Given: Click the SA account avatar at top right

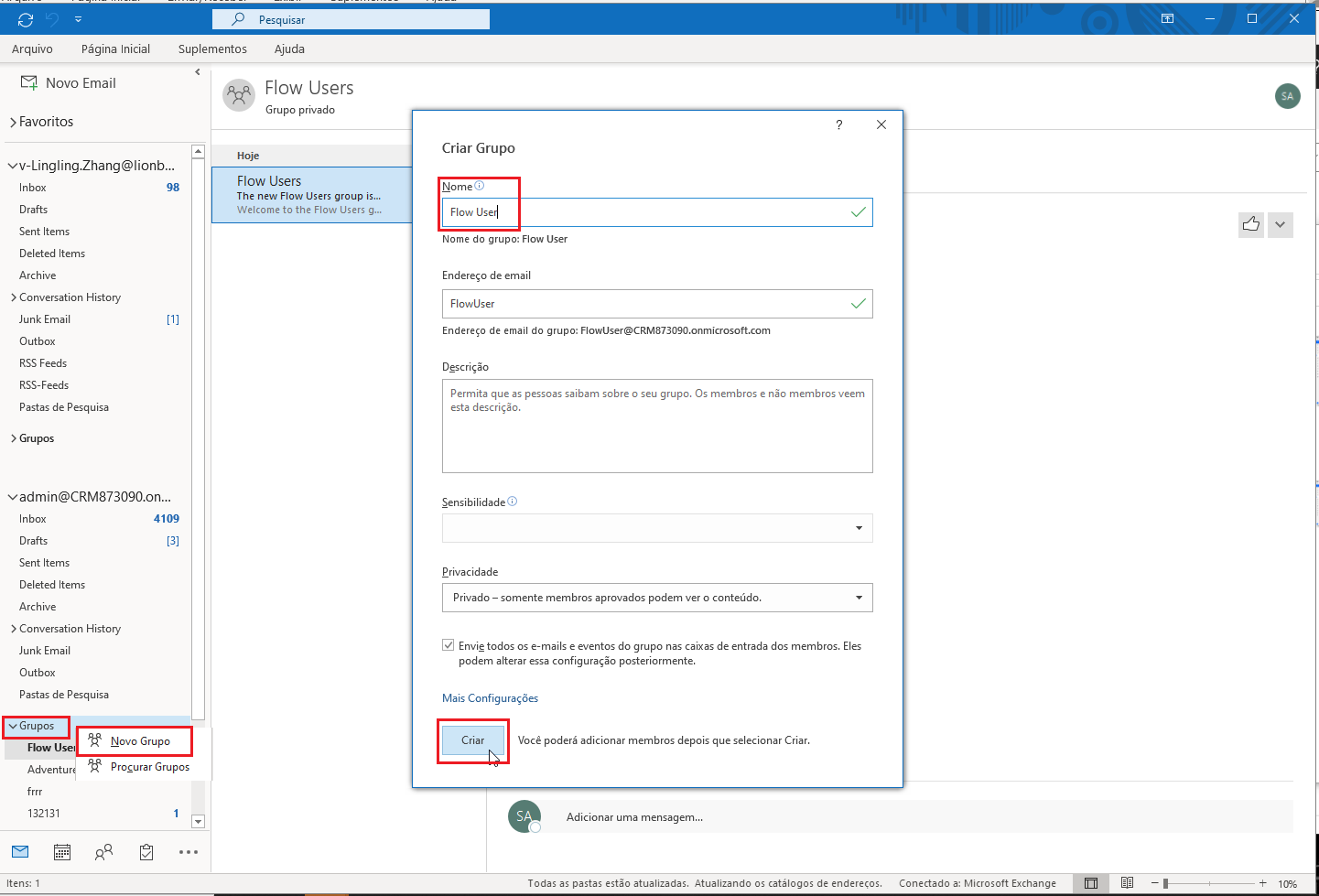Looking at the screenshot, I should pyautogui.click(x=1288, y=95).
